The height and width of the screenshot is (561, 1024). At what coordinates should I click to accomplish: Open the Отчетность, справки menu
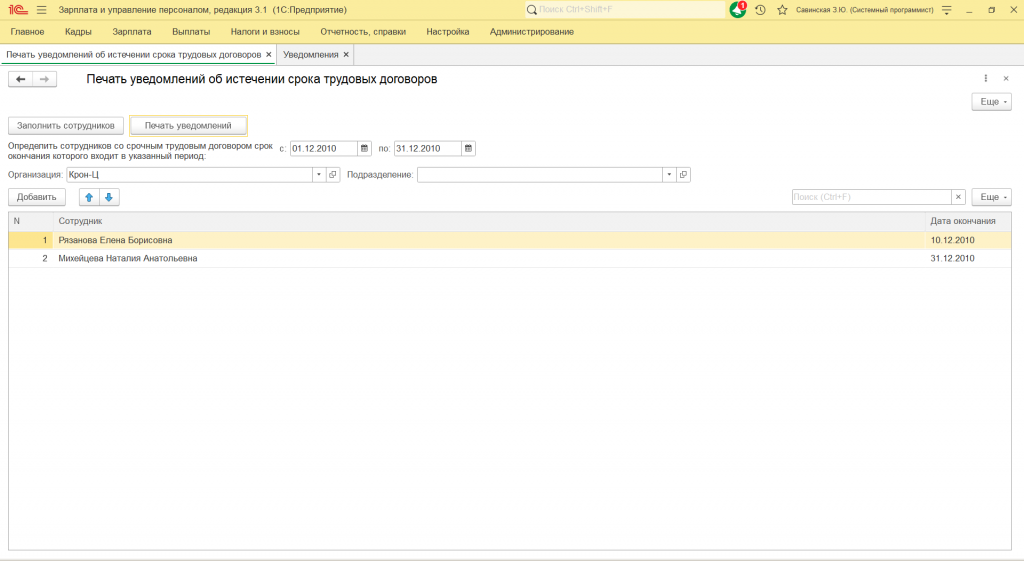[x=363, y=31]
